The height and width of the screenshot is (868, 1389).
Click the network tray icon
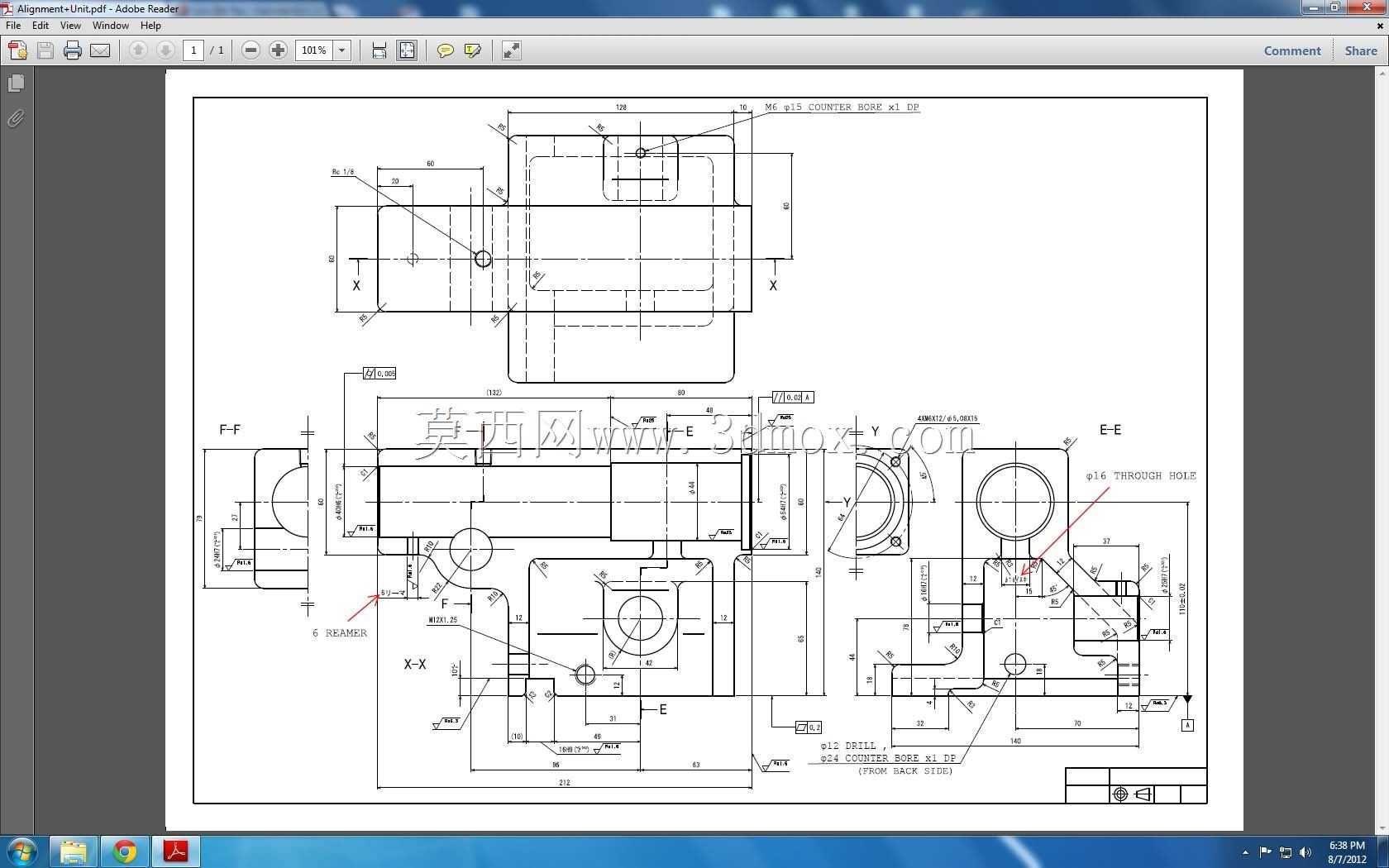pos(1286,852)
